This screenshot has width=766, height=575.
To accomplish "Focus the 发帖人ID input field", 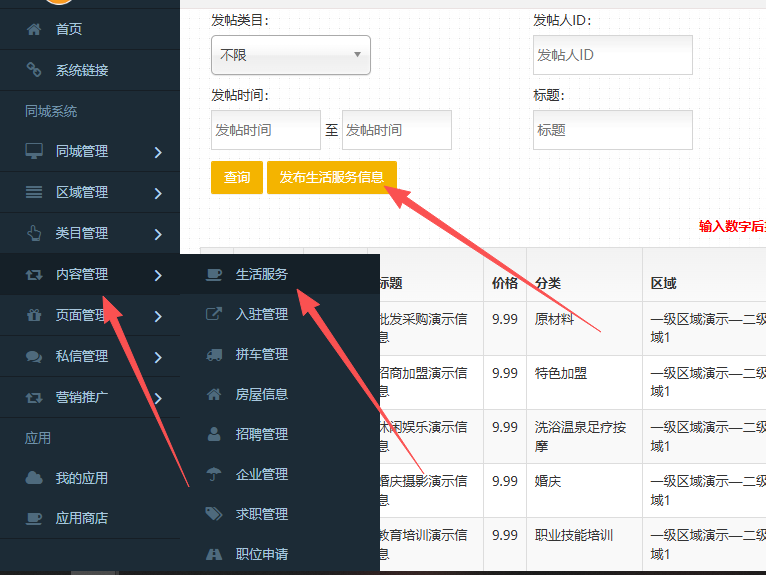I will tap(612, 55).
